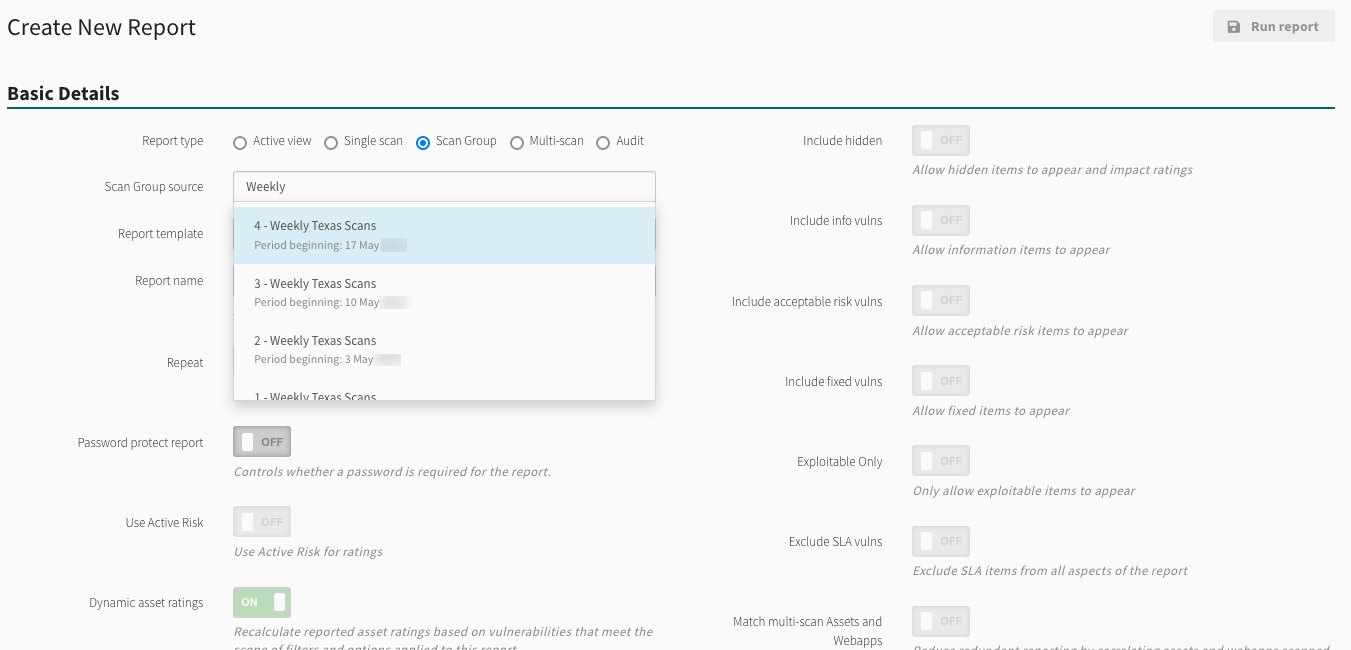The height and width of the screenshot is (650, 1351).
Task: Pick 3 - Weekly Texas Scans option
Action: pos(444,292)
